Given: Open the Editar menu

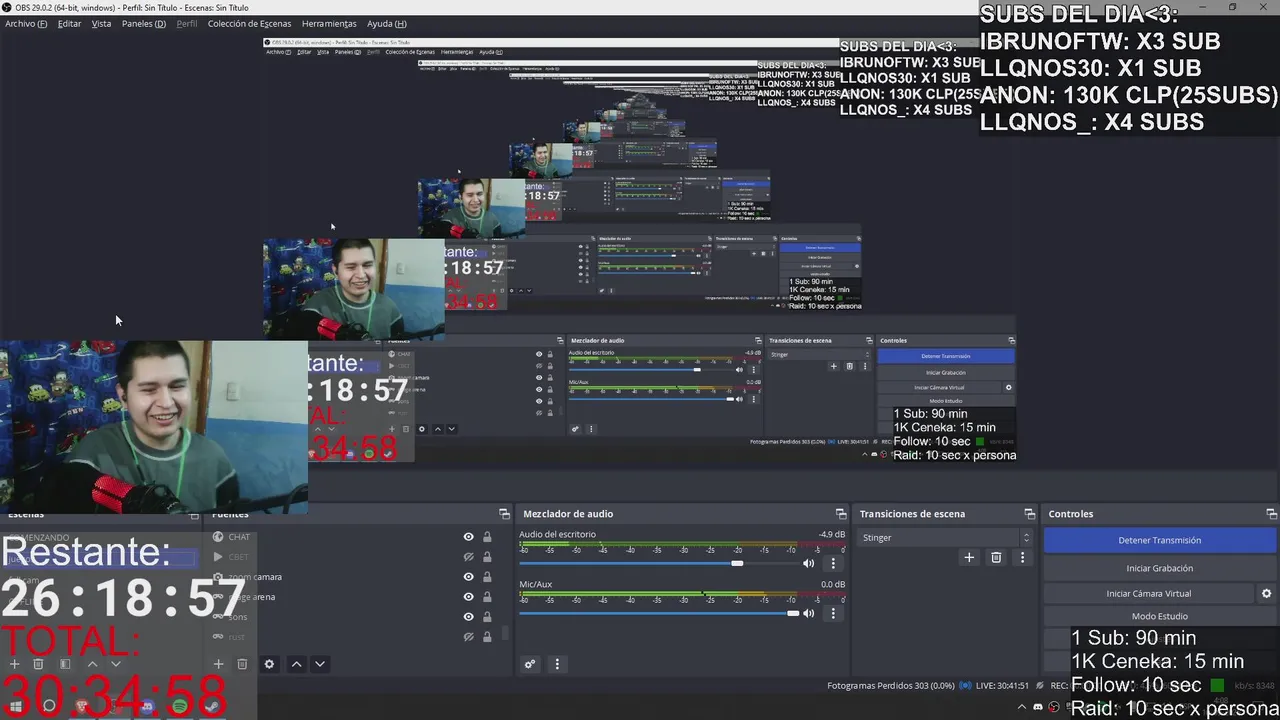Looking at the screenshot, I should pos(69,23).
